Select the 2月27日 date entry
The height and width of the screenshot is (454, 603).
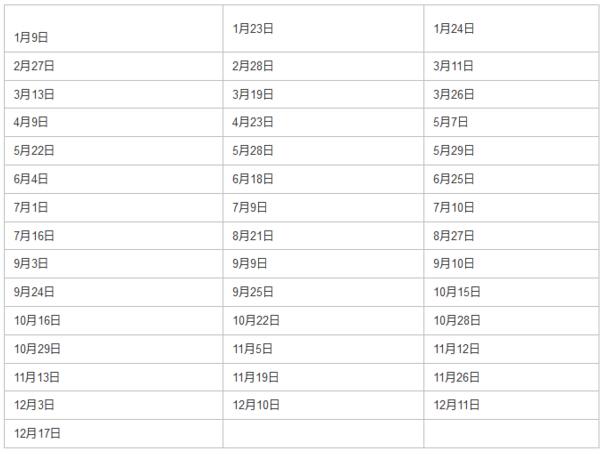coord(35,66)
